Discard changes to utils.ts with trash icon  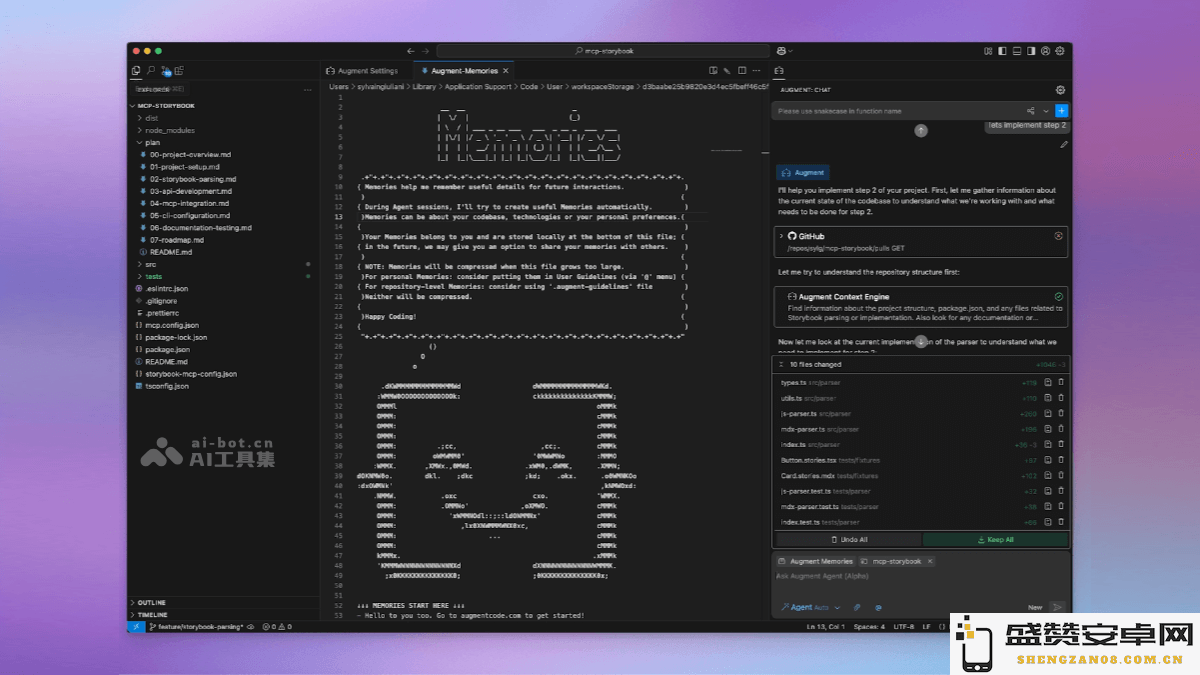tap(1061, 398)
